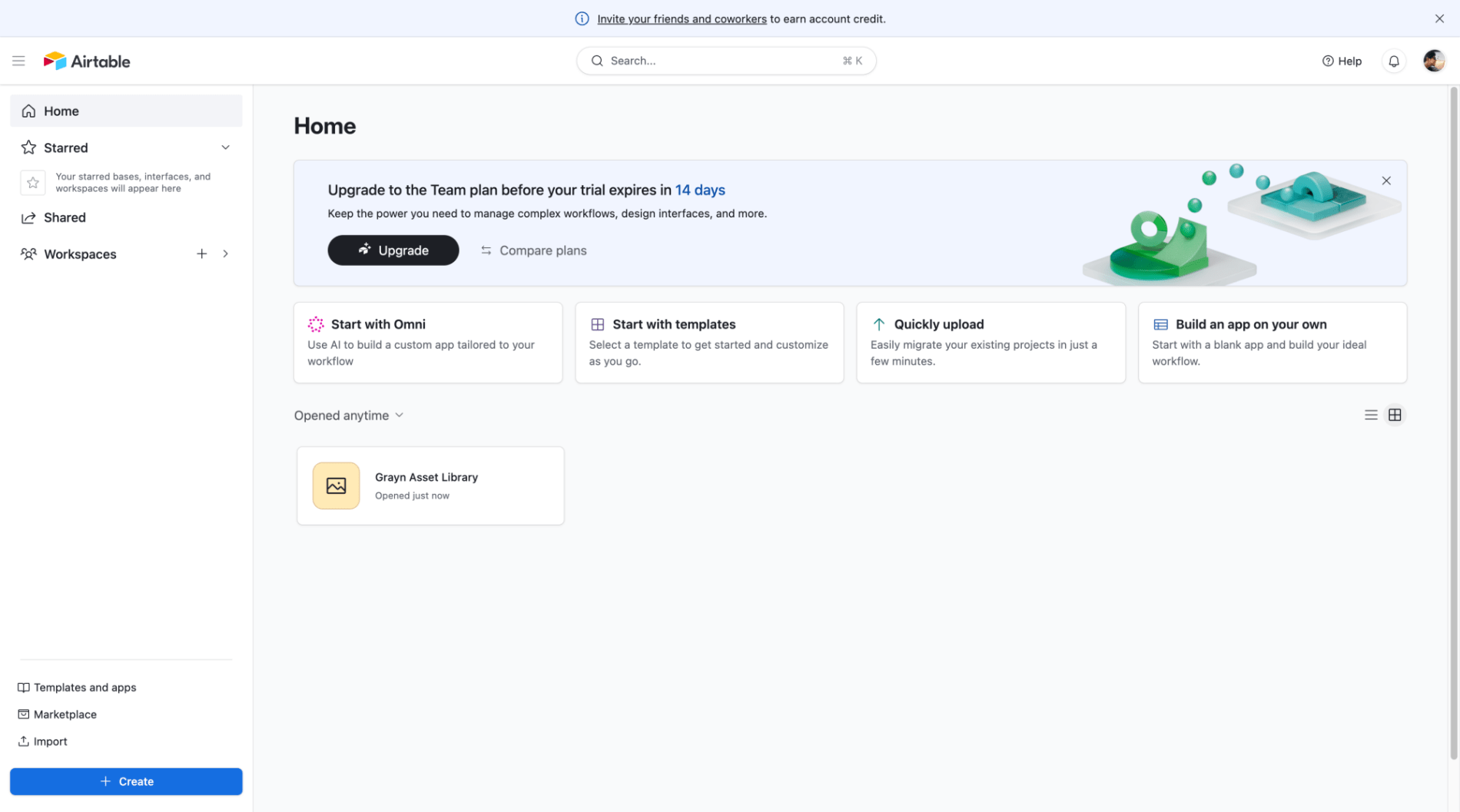Screen dimensions: 1460x812
Task: Open Templates and apps
Action: tap(77, 688)
